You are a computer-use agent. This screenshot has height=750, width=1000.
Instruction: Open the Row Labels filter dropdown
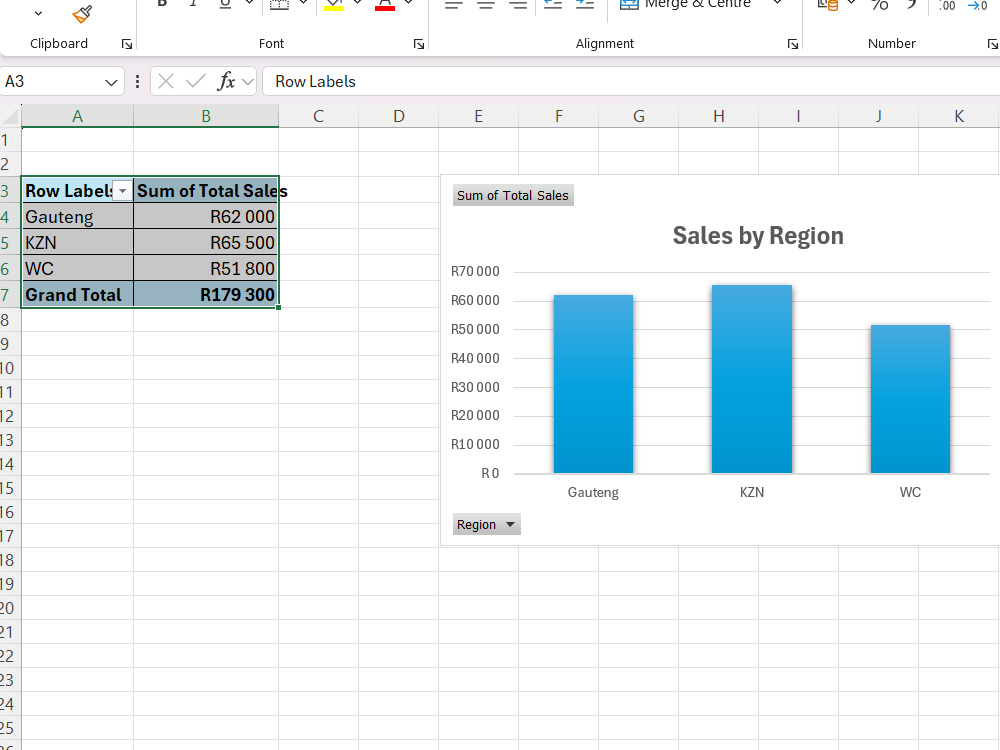point(122,191)
